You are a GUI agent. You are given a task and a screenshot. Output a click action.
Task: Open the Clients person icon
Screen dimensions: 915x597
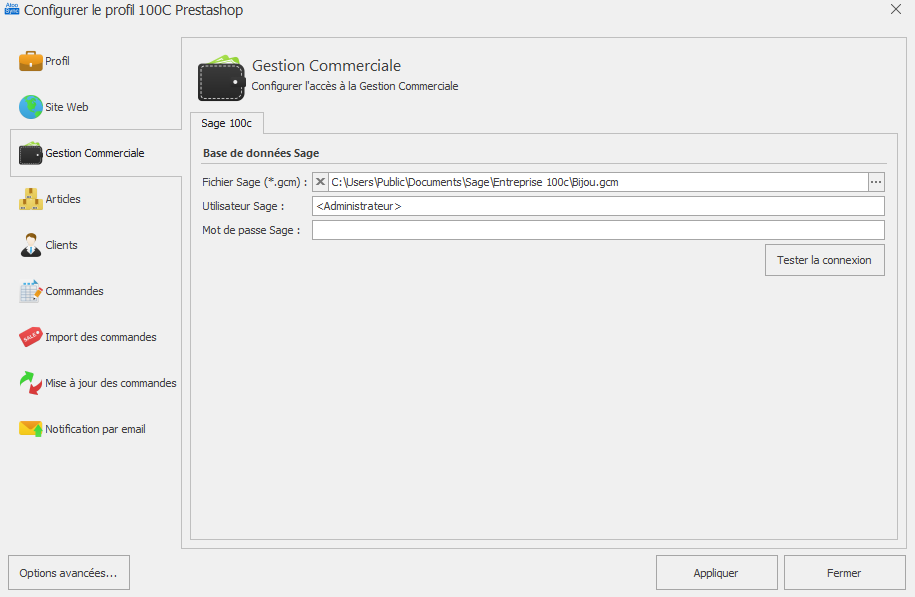(x=31, y=245)
